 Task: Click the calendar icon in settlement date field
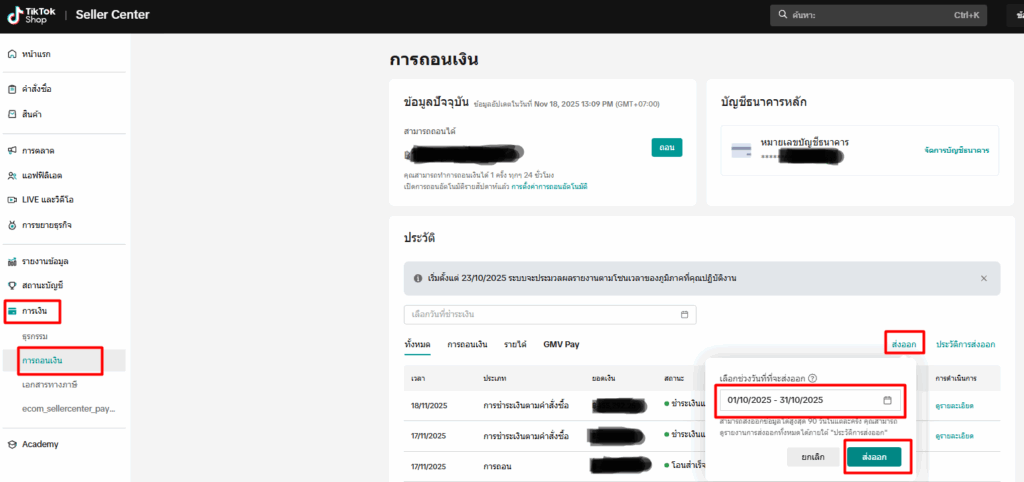[x=684, y=315]
